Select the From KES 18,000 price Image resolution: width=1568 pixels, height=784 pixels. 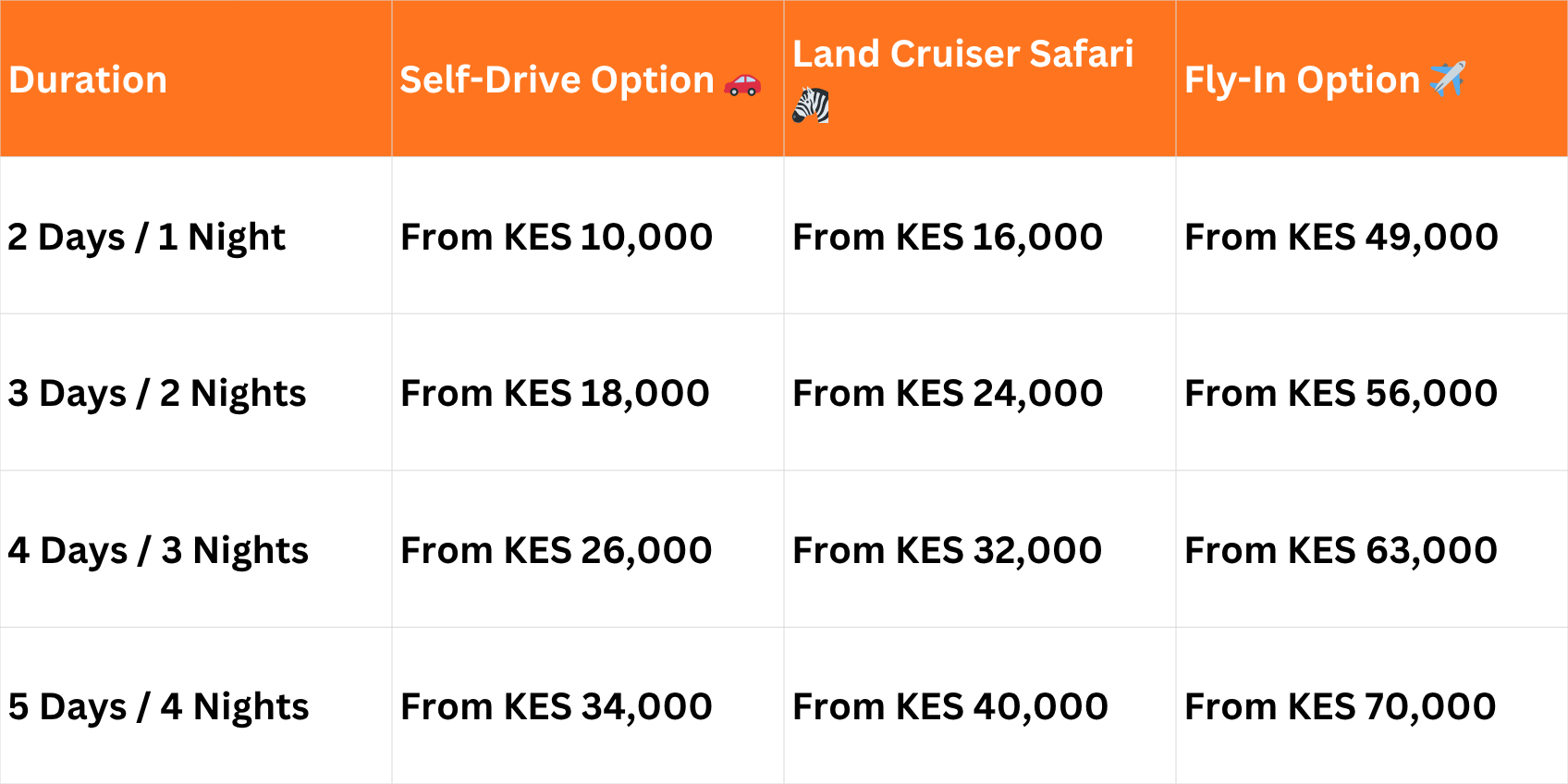[x=555, y=394]
